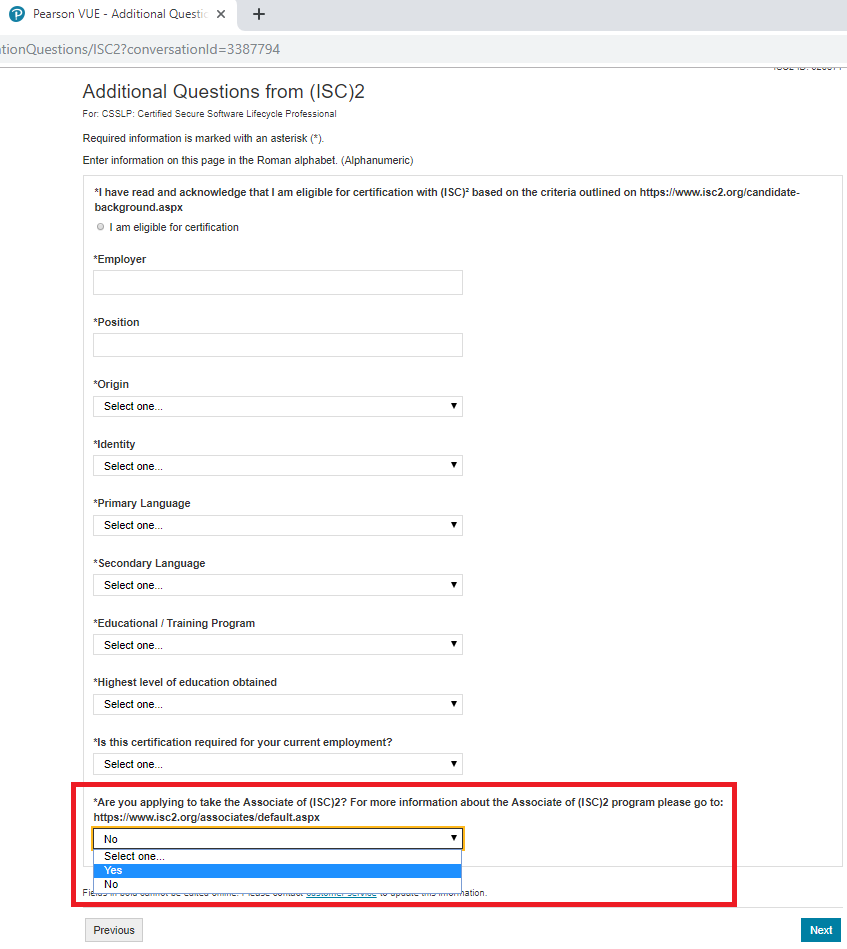The height and width of the screenshot is (949, 847).
Task: Close the Pearson VUE browser tab
Action: click(221, 14)
